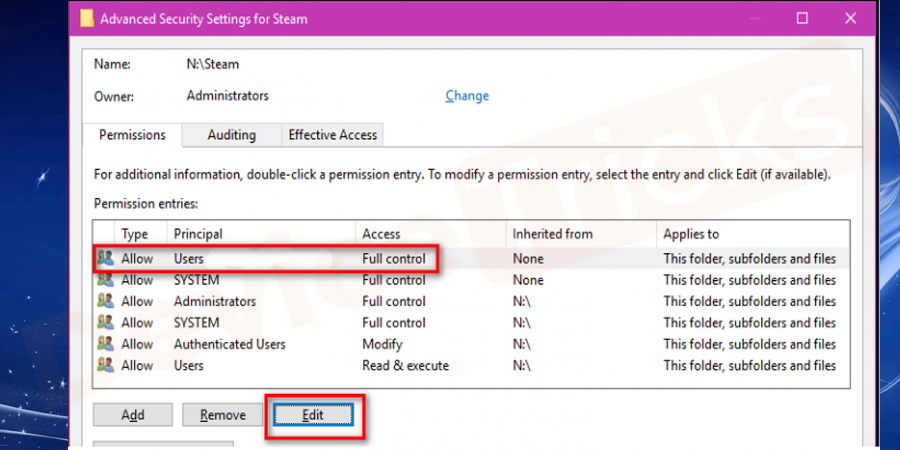
Task: Click the Edit button
Action: (313, 414)
